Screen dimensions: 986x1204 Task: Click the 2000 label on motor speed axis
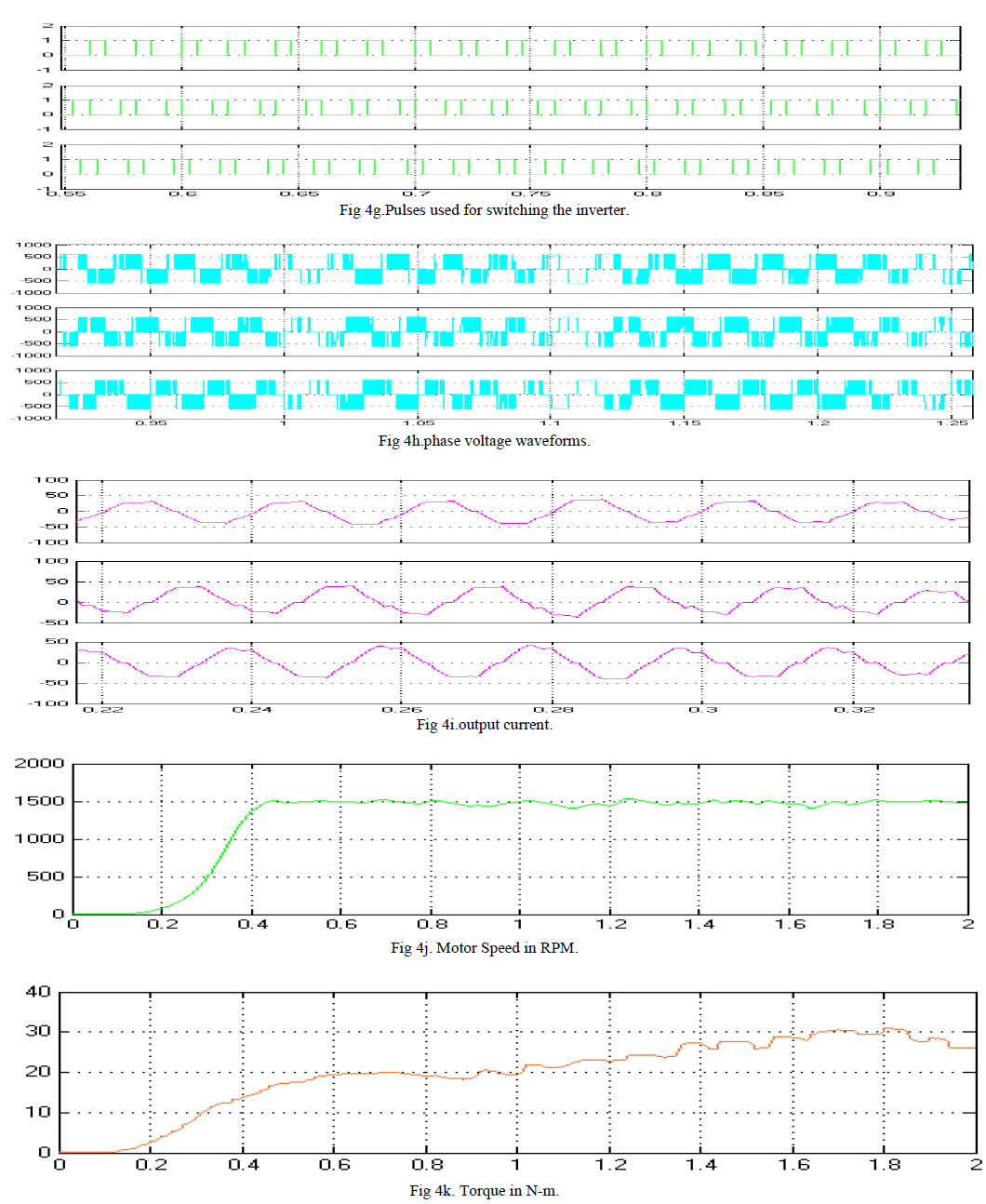39,764
